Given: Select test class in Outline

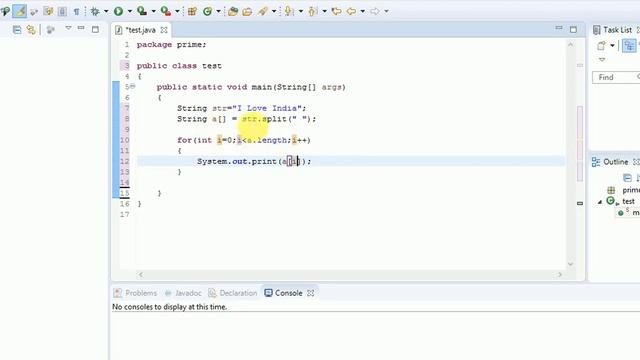Looking at the screenshot, I should coord(628,201).
